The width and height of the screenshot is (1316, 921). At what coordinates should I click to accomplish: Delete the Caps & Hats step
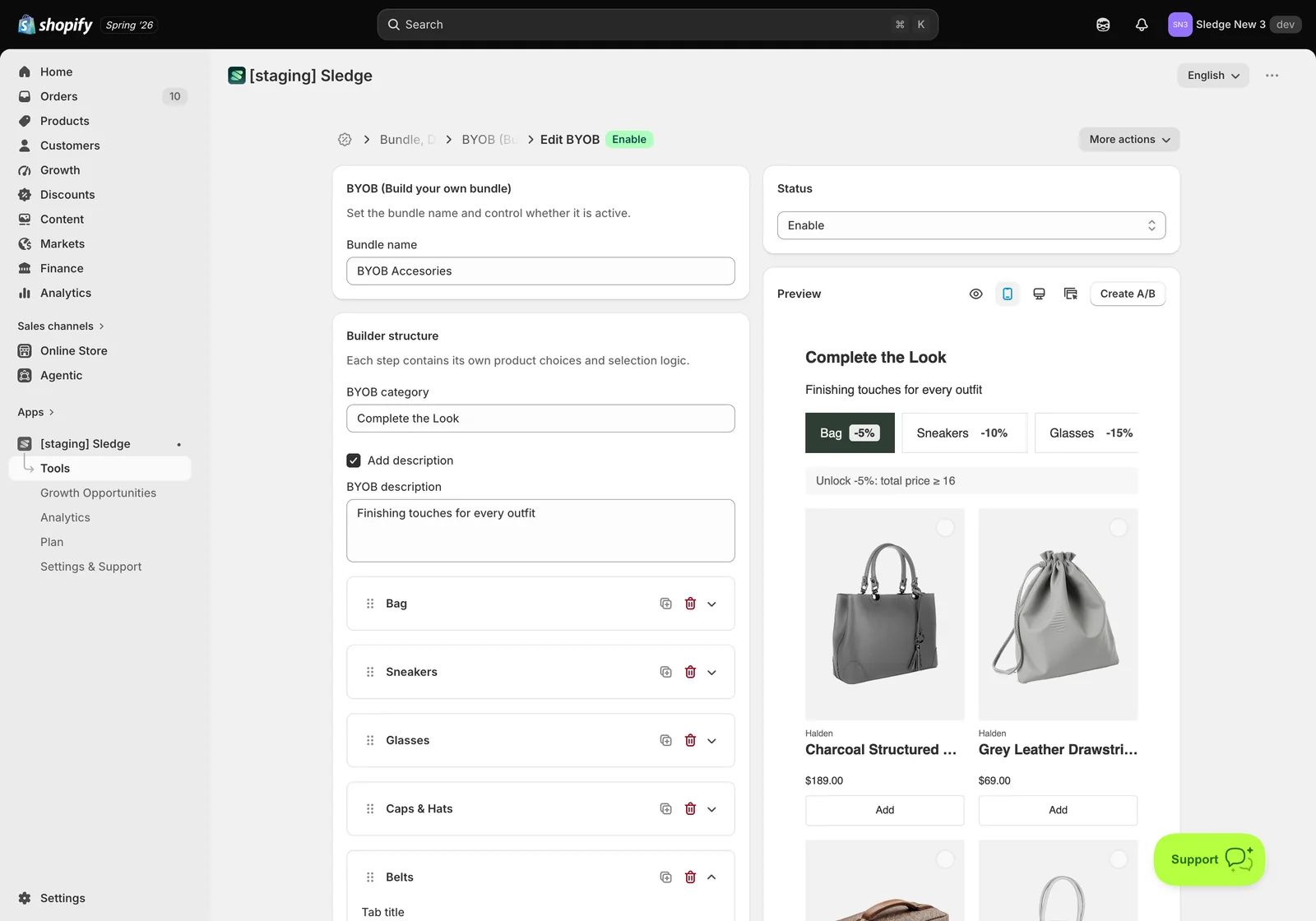pos(690,808)
